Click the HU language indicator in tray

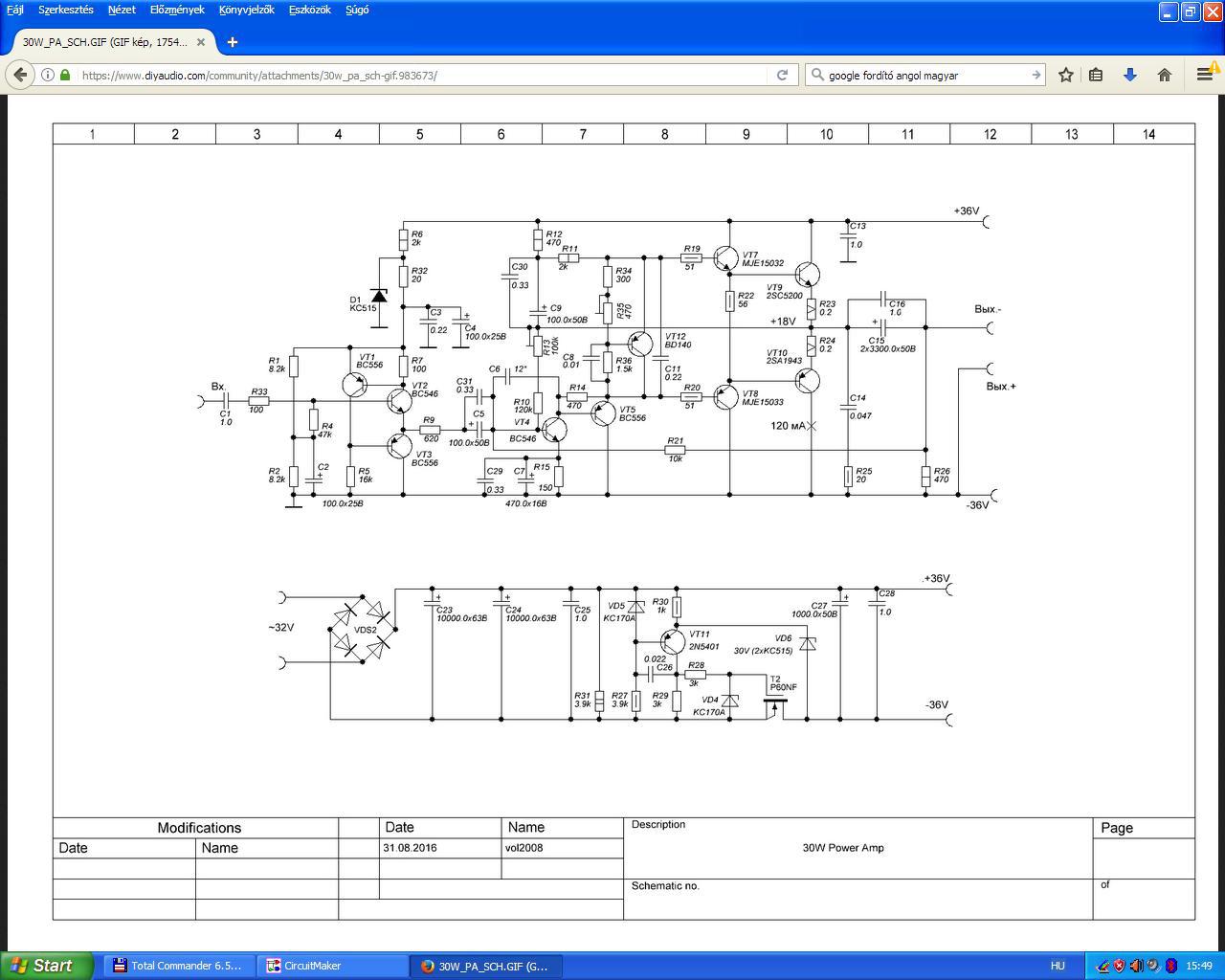[x=1058, y=966]
